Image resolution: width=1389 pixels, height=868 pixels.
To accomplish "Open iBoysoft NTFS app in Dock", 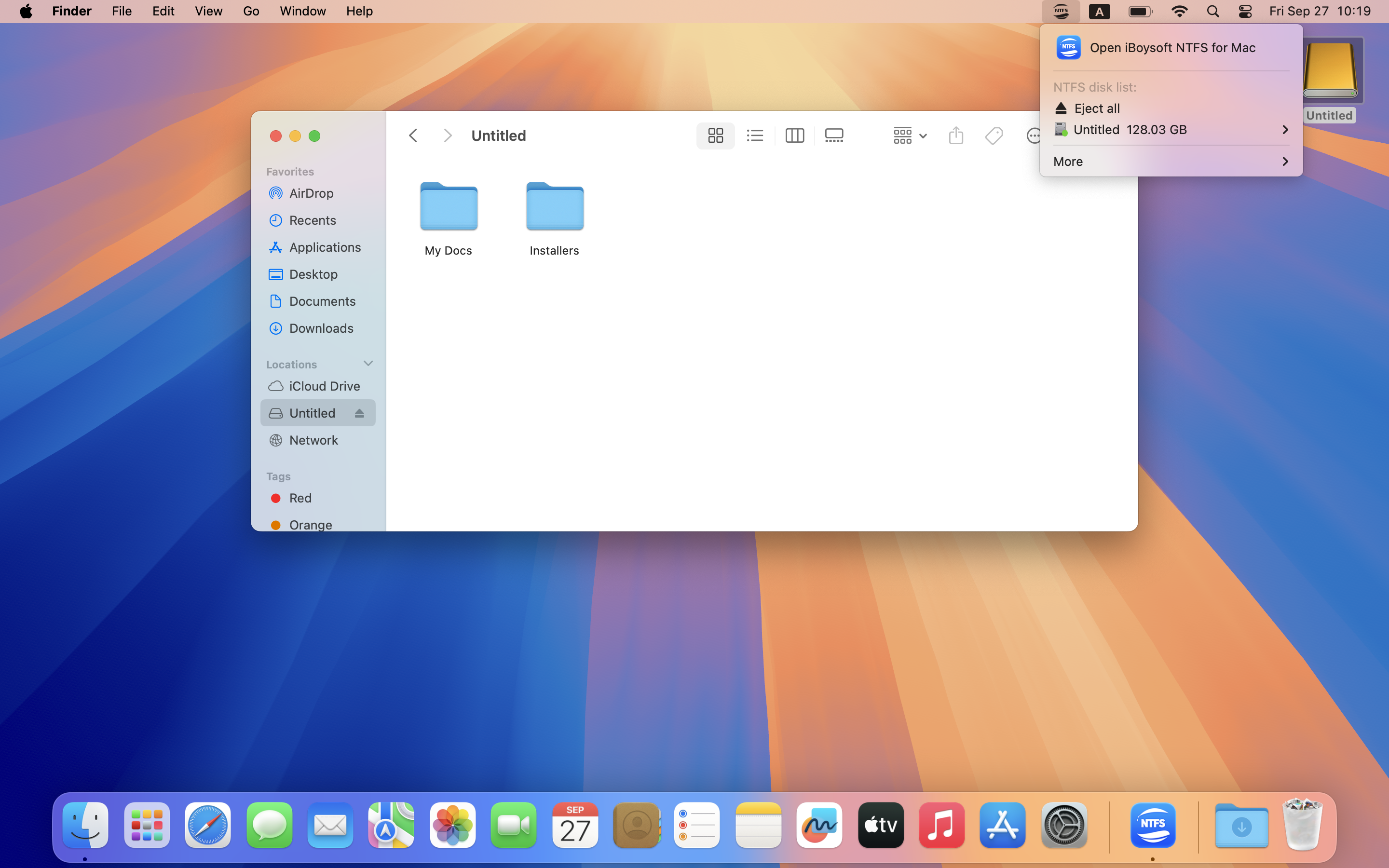I will (1153, 826).
